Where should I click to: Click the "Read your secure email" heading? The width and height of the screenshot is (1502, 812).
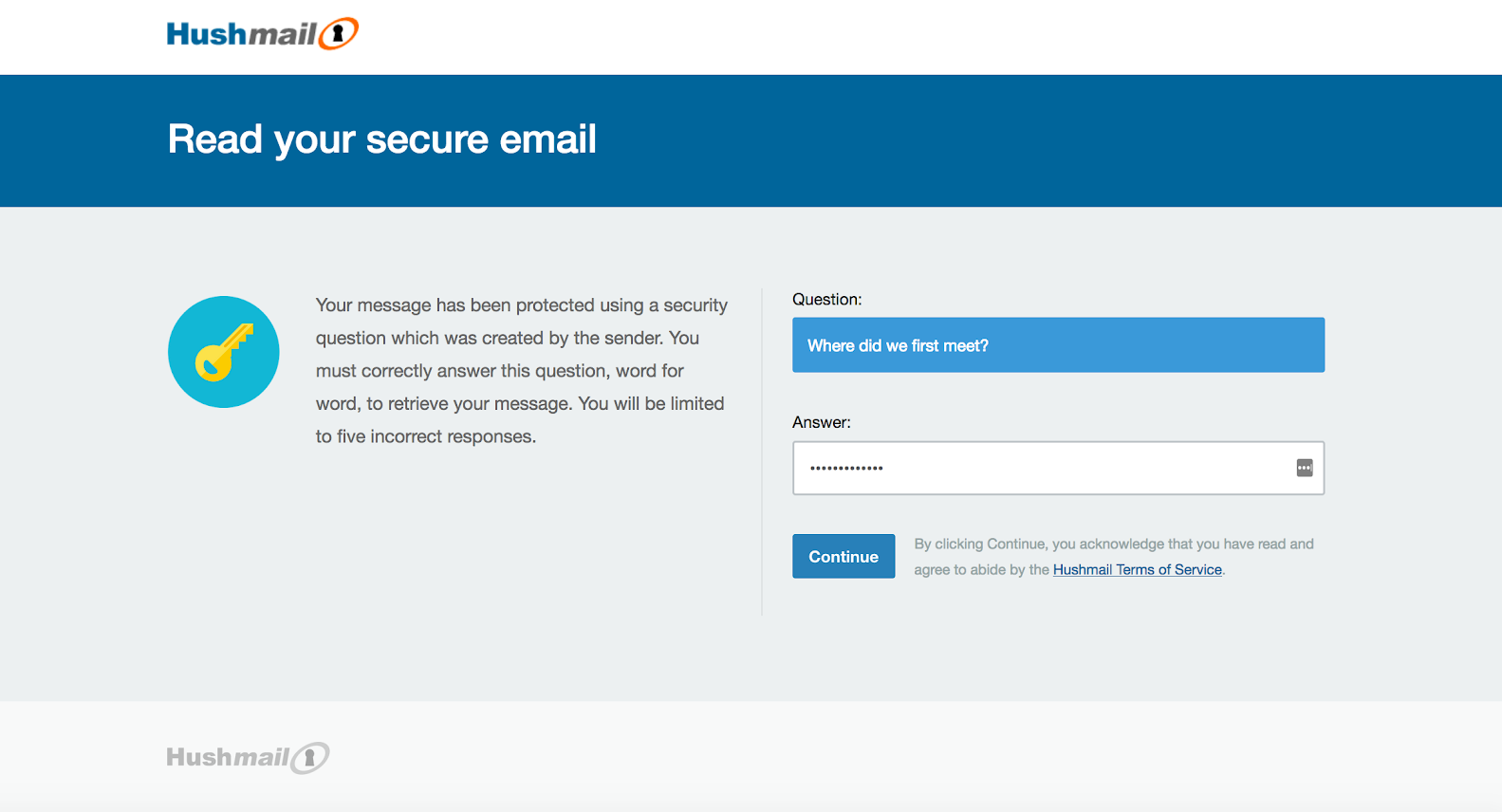pos(382,139)
